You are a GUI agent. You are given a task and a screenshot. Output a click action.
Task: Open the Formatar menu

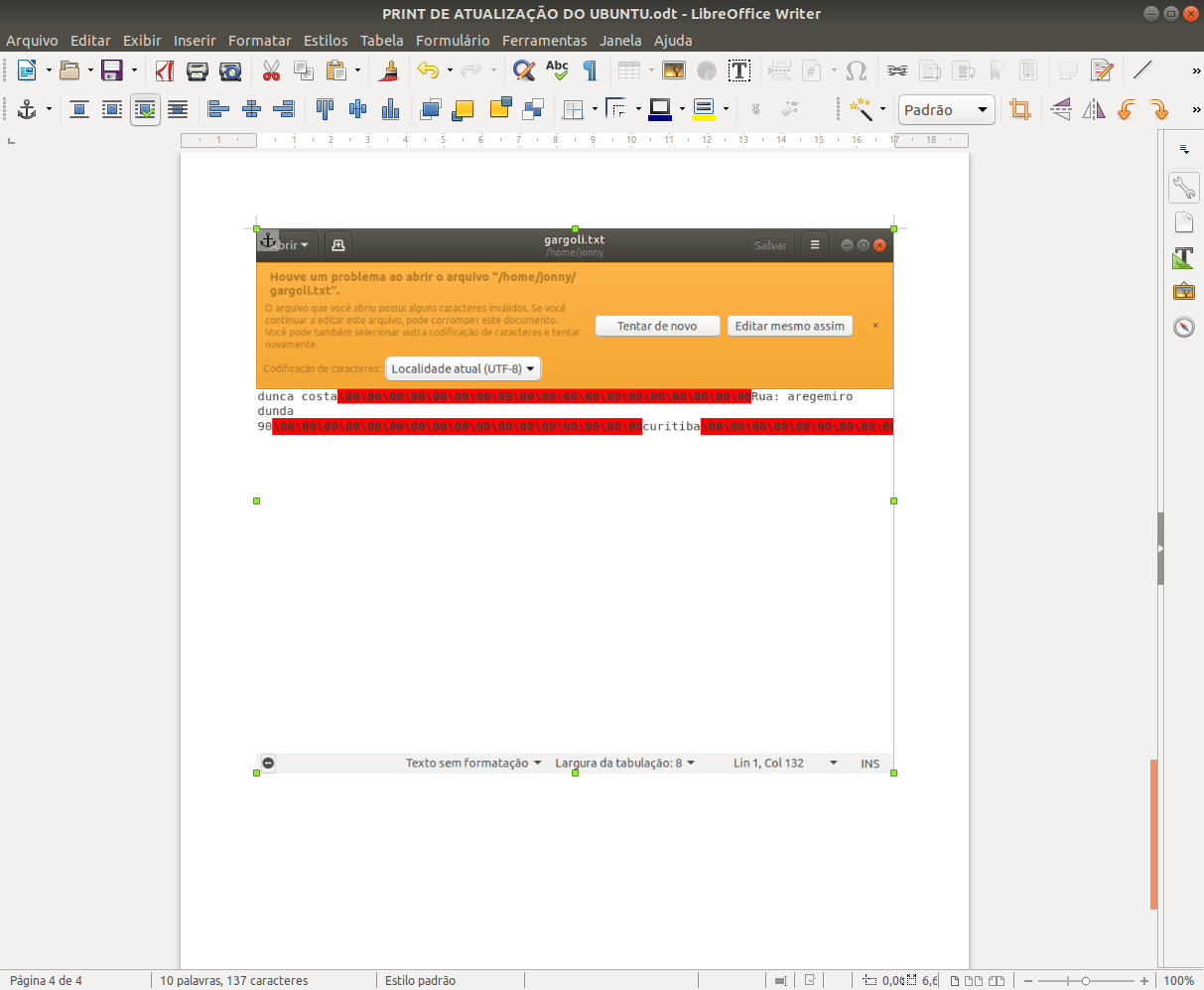pyautogui.click(x=260, y=41)
